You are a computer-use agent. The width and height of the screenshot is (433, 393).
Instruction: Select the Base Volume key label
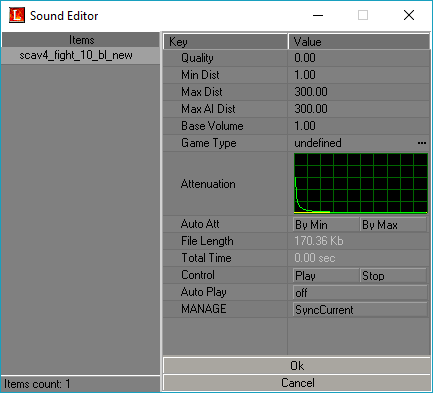click(212, 126)
